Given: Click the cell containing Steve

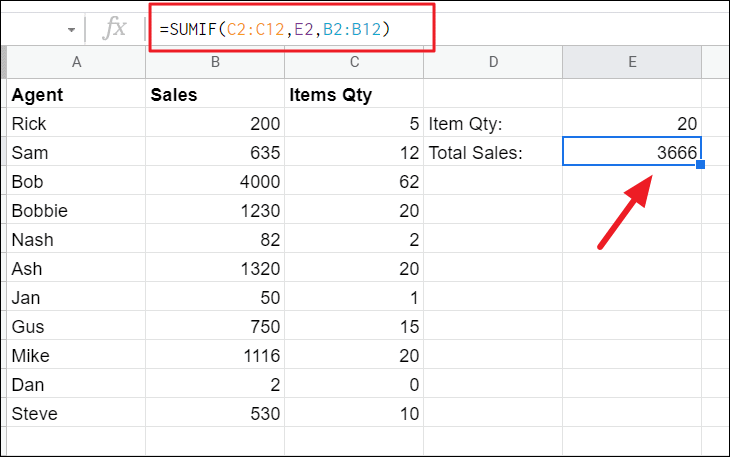Looking at the screenshot, I should [x=76, y=413].
